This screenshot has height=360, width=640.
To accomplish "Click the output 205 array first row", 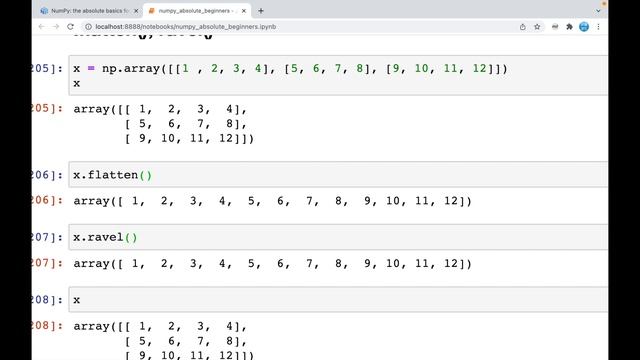I will pos(160,109).
